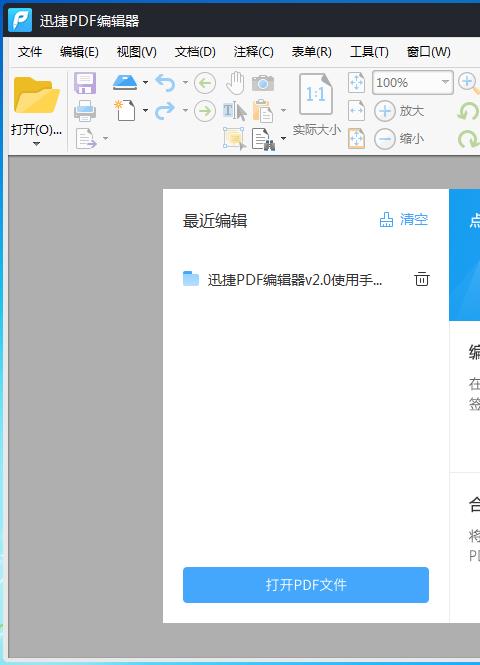Screen dimensions: 480x665
Task: Open the 窗口(W) menu
Action: tap(428, 52)
